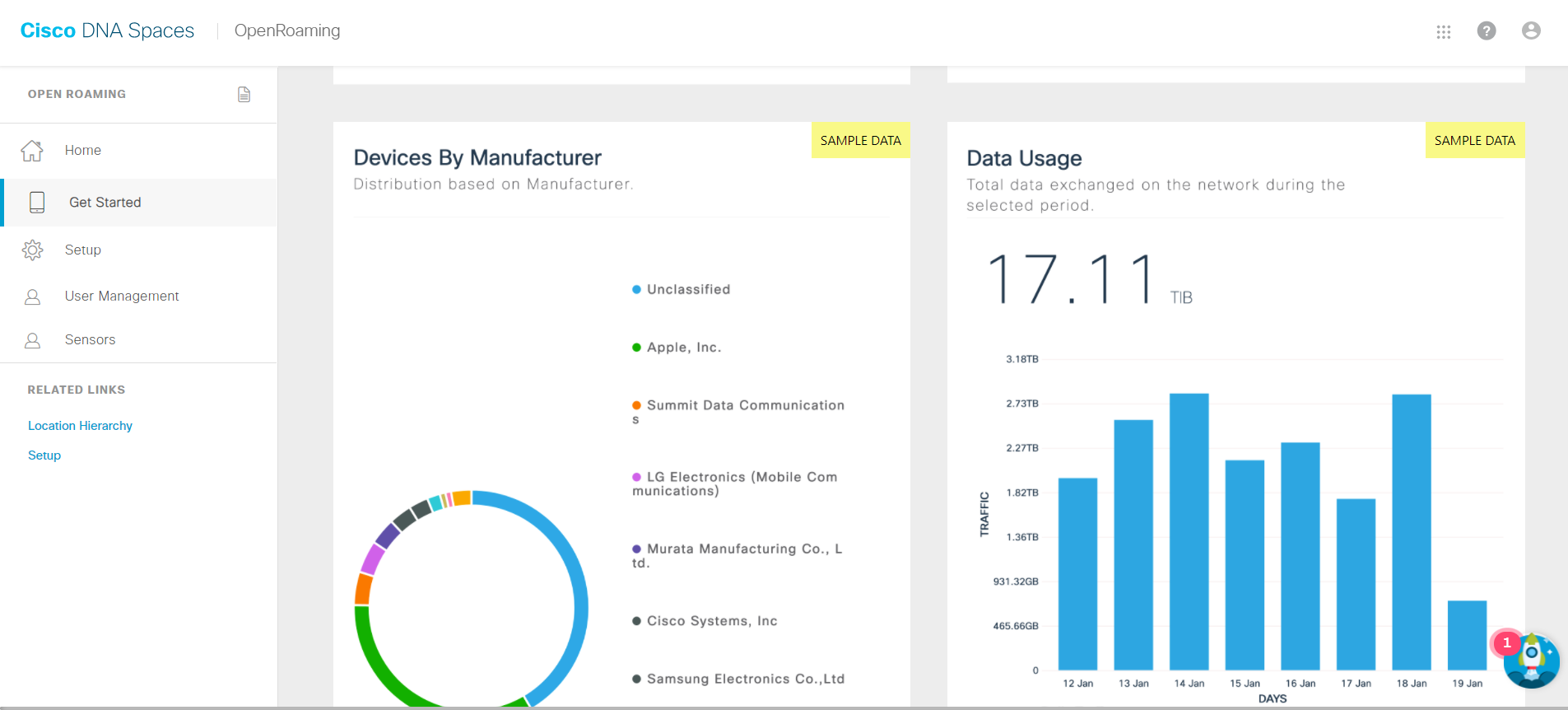Select the Unclassified legend label
This screenshot has height=710, width=1568.
click(689, 289)
